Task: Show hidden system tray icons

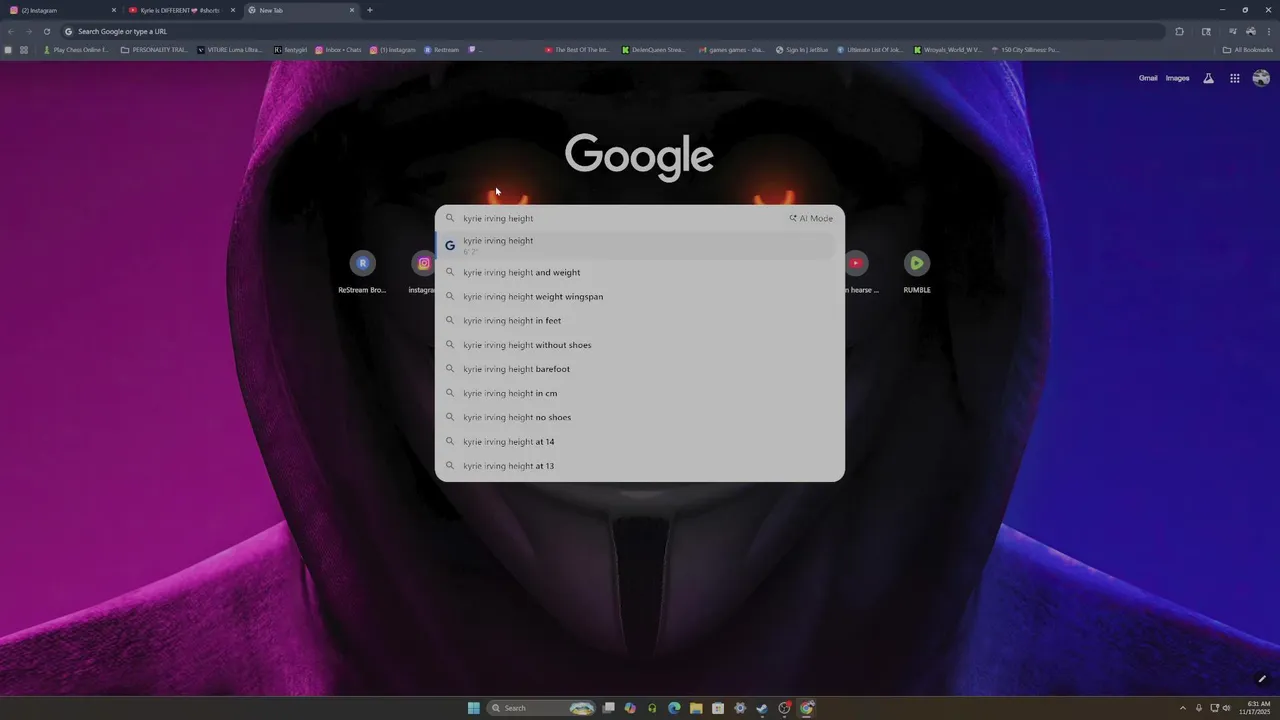Action: [1183, 708]
